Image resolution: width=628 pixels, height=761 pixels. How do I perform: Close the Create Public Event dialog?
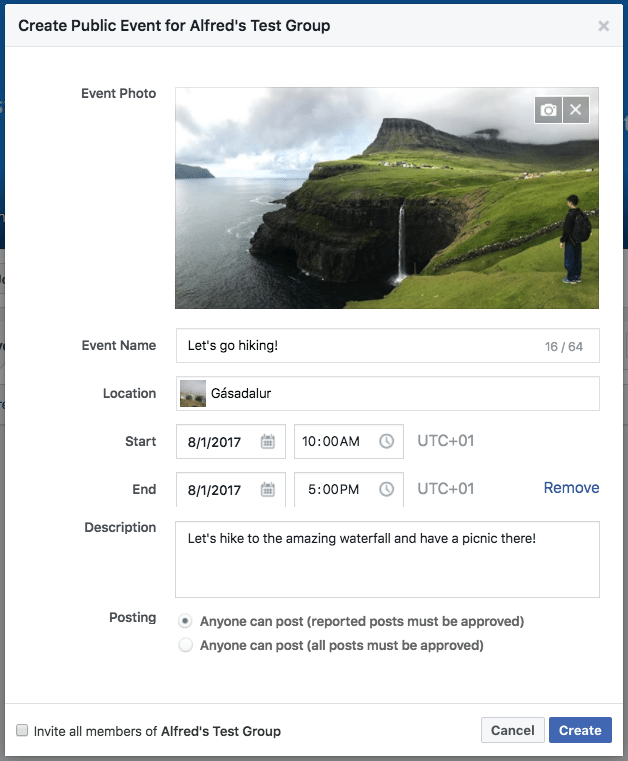603,26
